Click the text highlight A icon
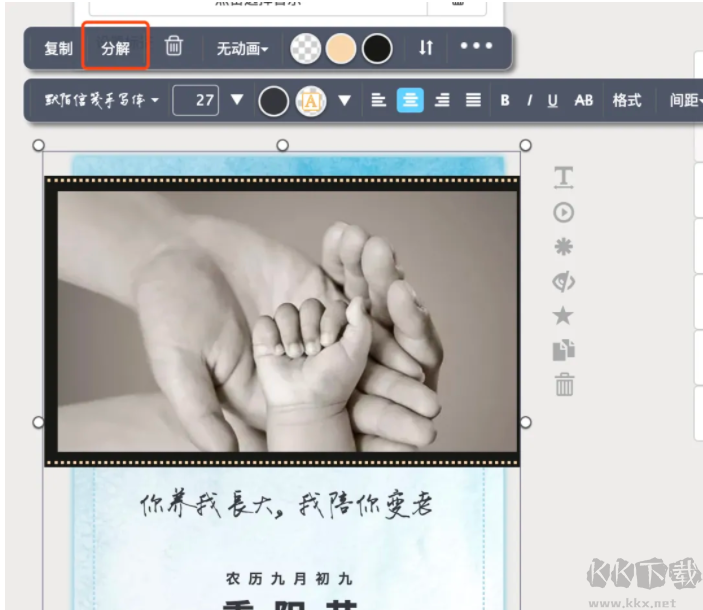 click(x=311, y=101)
